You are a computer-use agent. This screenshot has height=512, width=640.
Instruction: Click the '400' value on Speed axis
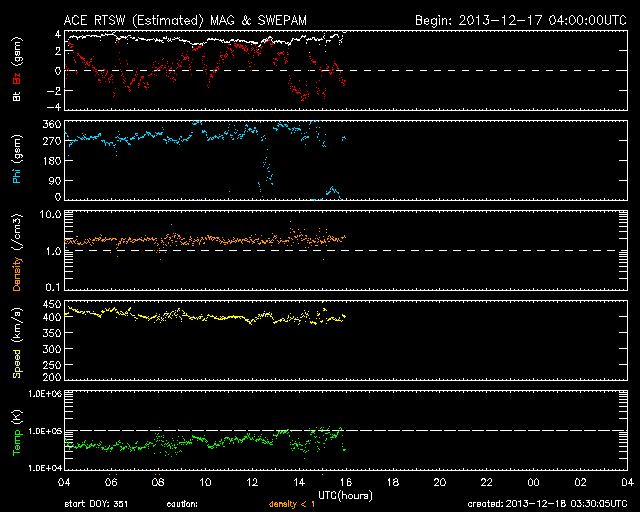pos(52,317)
